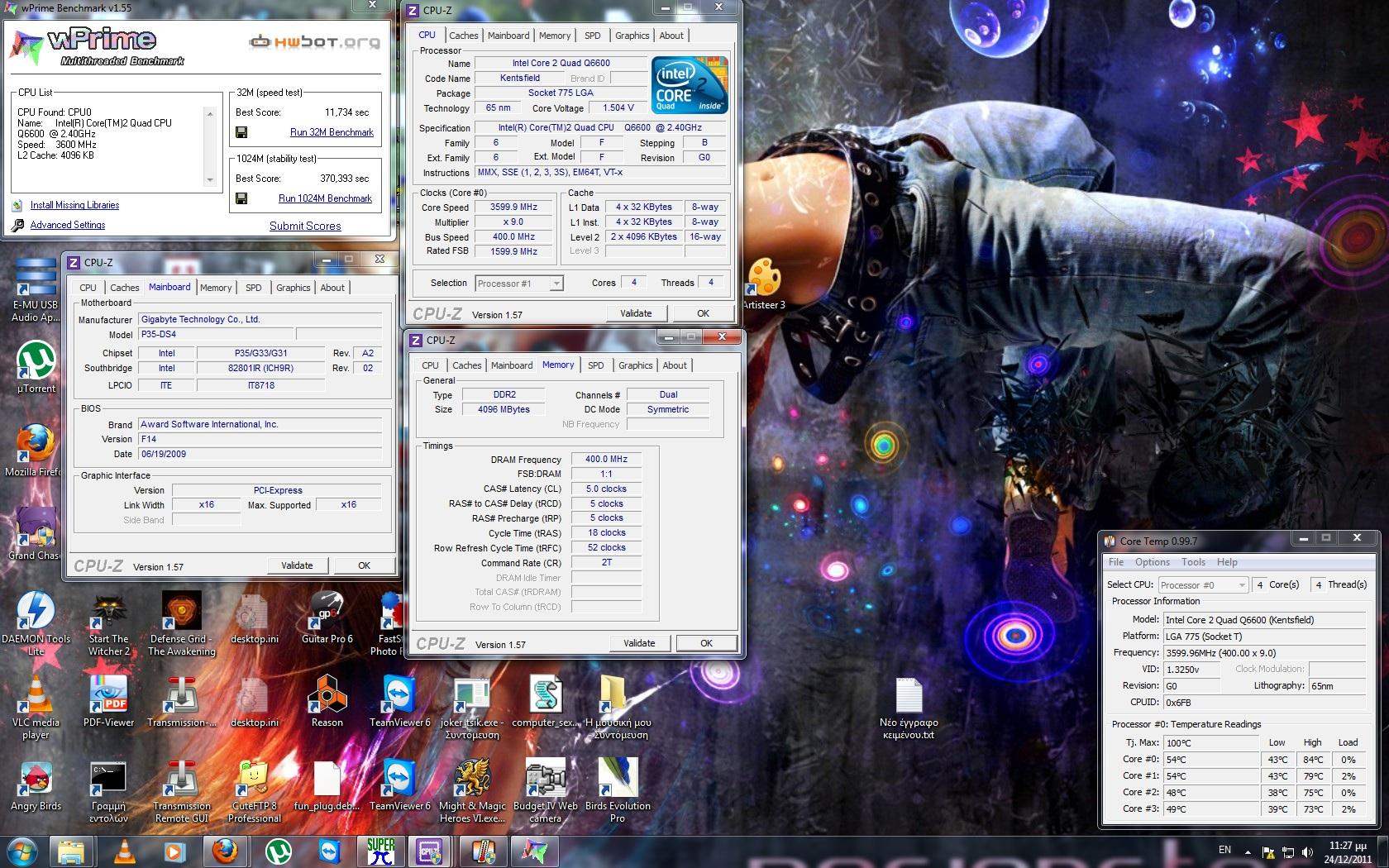
Task: Open the Tools menu in Core Temp
Action: pyautogui.click(x=1193, y=562)
